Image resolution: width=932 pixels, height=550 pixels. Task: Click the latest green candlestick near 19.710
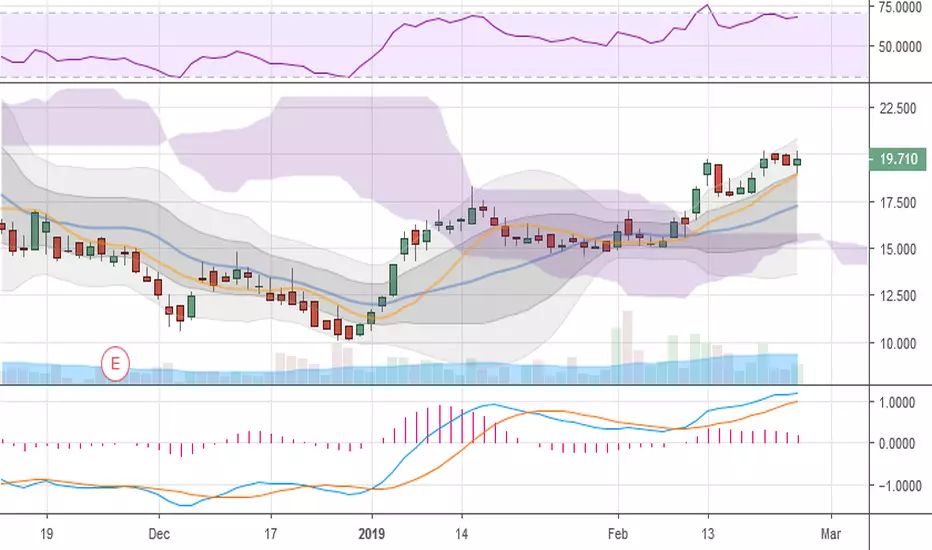pos(797,162)
